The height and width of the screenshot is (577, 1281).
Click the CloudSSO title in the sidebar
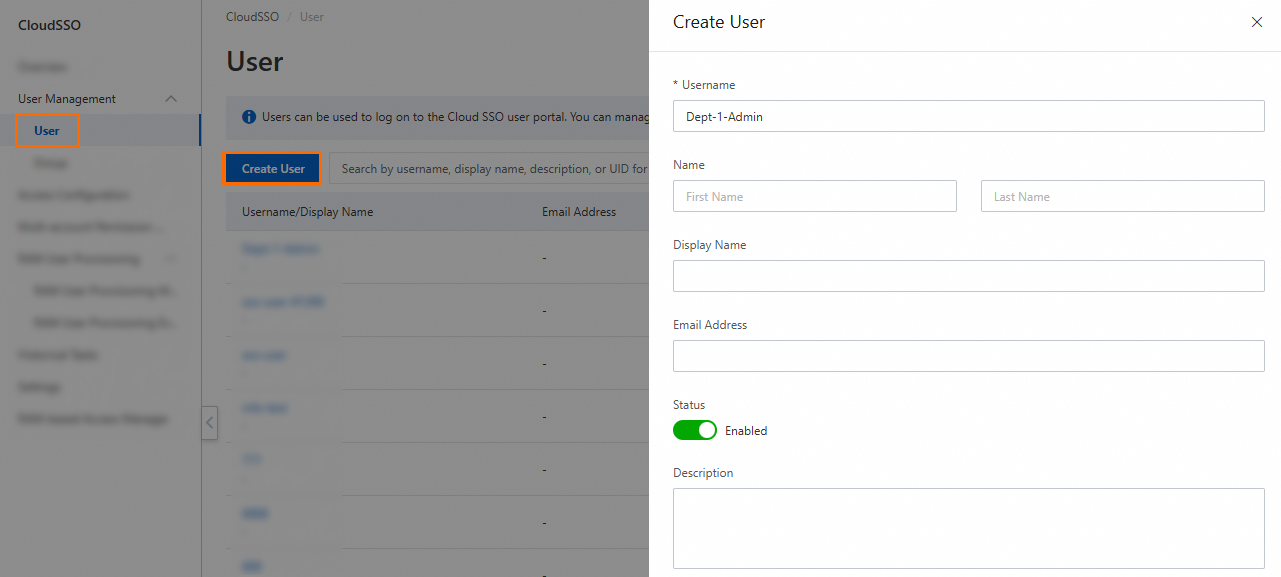pos(49,25)
